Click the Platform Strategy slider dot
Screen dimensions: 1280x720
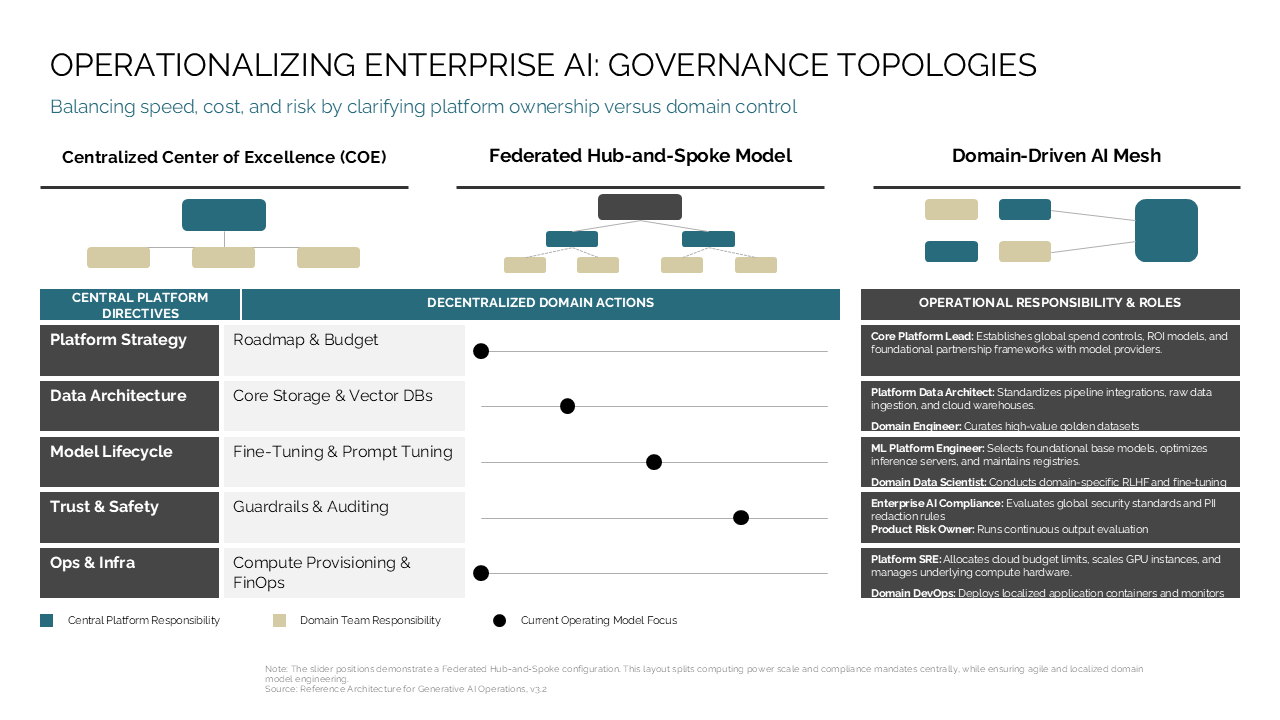481,351
